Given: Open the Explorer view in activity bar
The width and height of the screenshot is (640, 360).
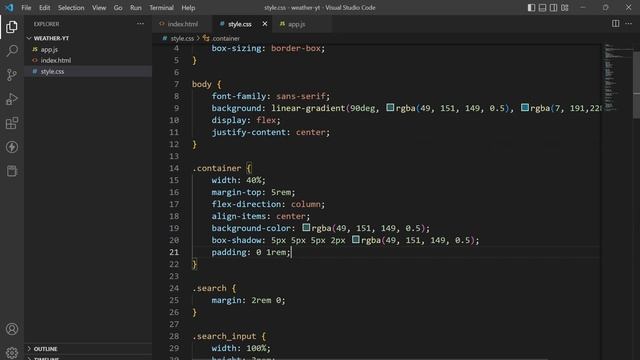Looking at the screenshot, I should tap(12, 27).
